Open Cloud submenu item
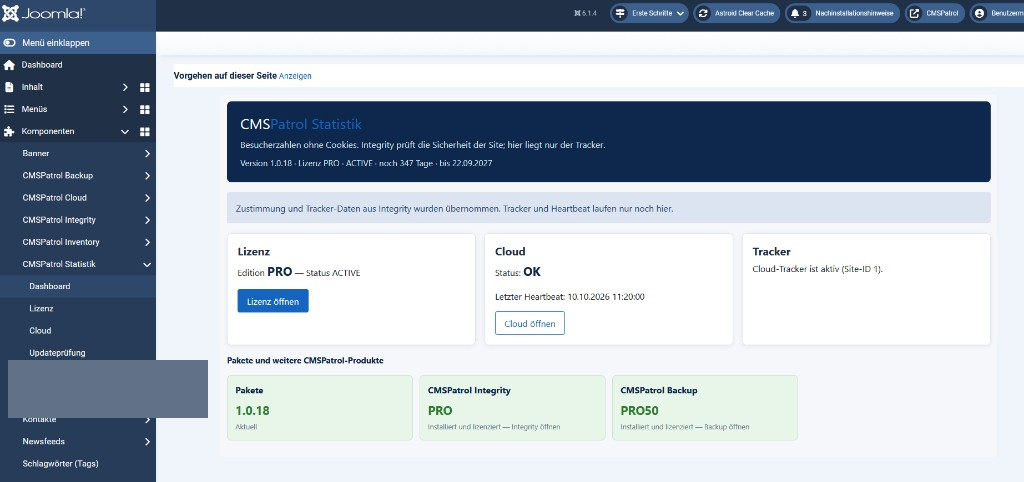This screenshot has height=482, width=1024. (x=40, y=330)
